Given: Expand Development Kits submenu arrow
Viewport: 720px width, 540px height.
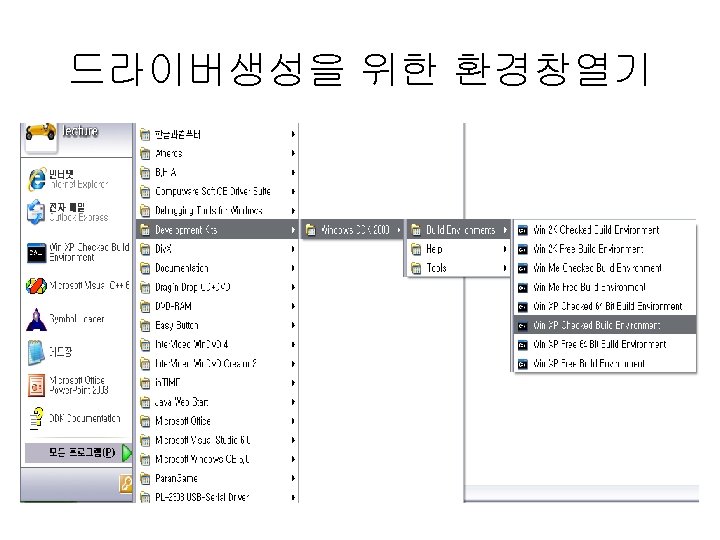Looking at the screenshot, I should pyautogui.click(x=293, y=230).
